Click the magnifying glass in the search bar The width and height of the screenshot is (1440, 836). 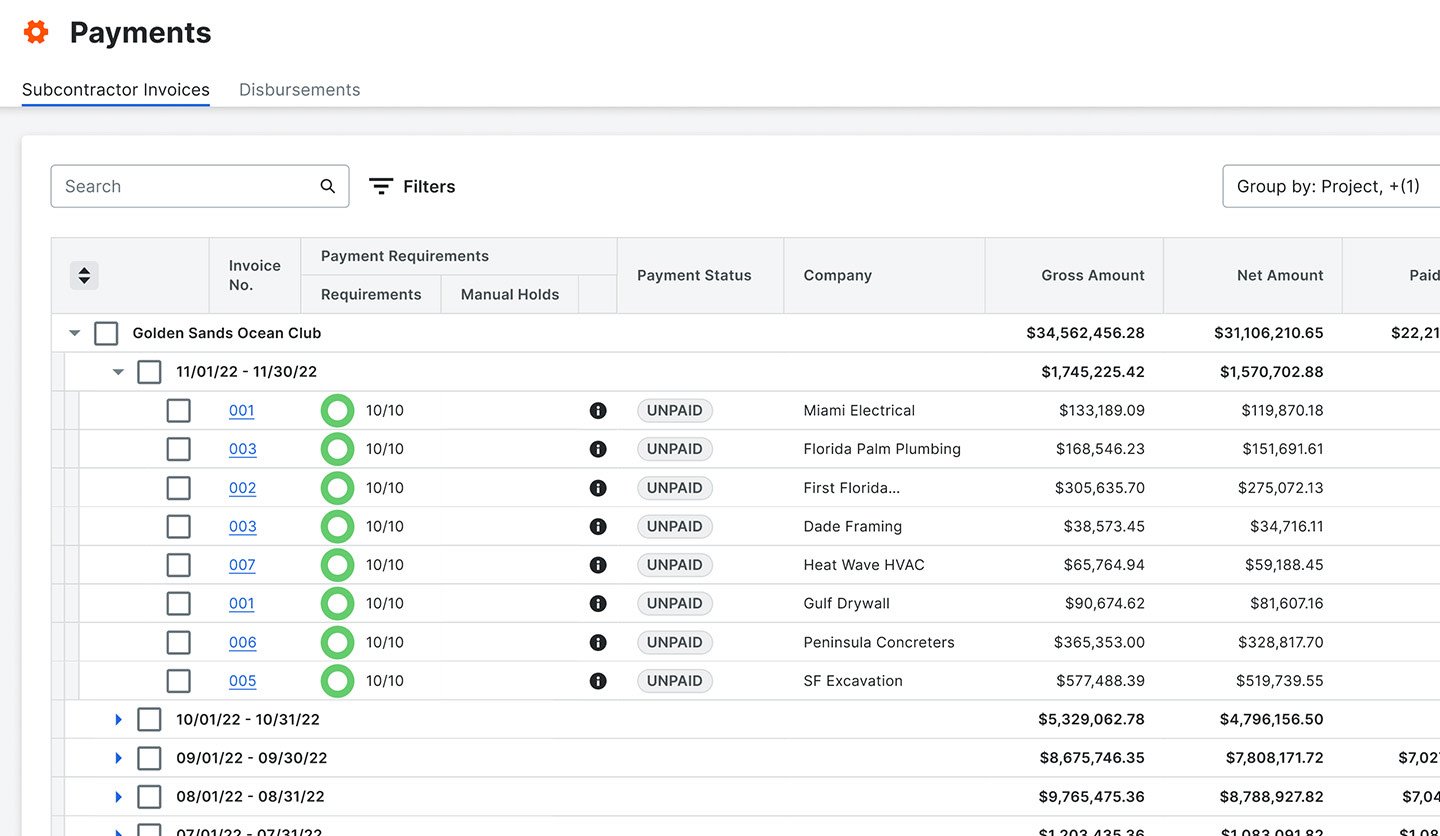coord(327,186)
